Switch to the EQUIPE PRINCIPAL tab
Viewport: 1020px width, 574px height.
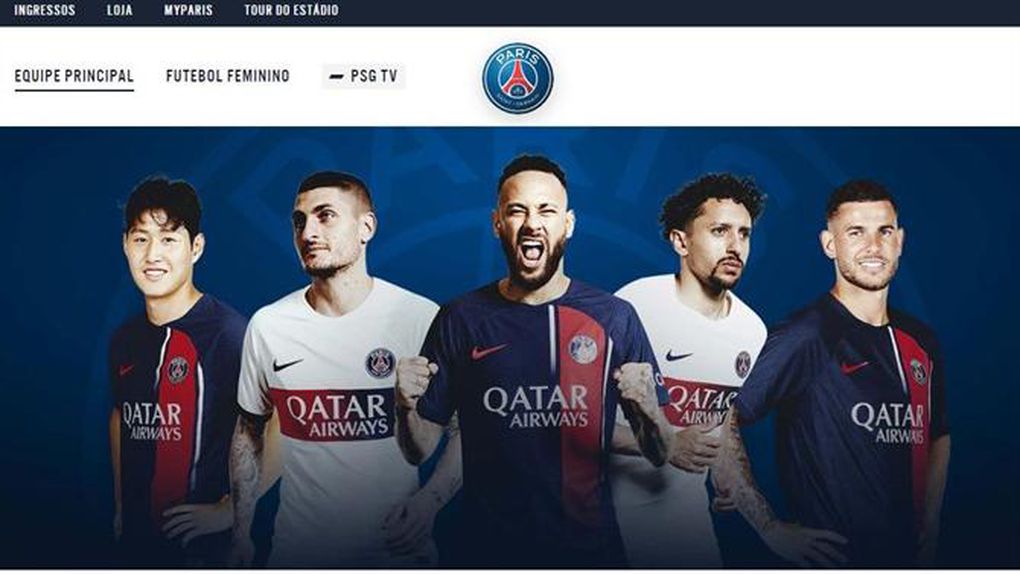coord(74,76)
